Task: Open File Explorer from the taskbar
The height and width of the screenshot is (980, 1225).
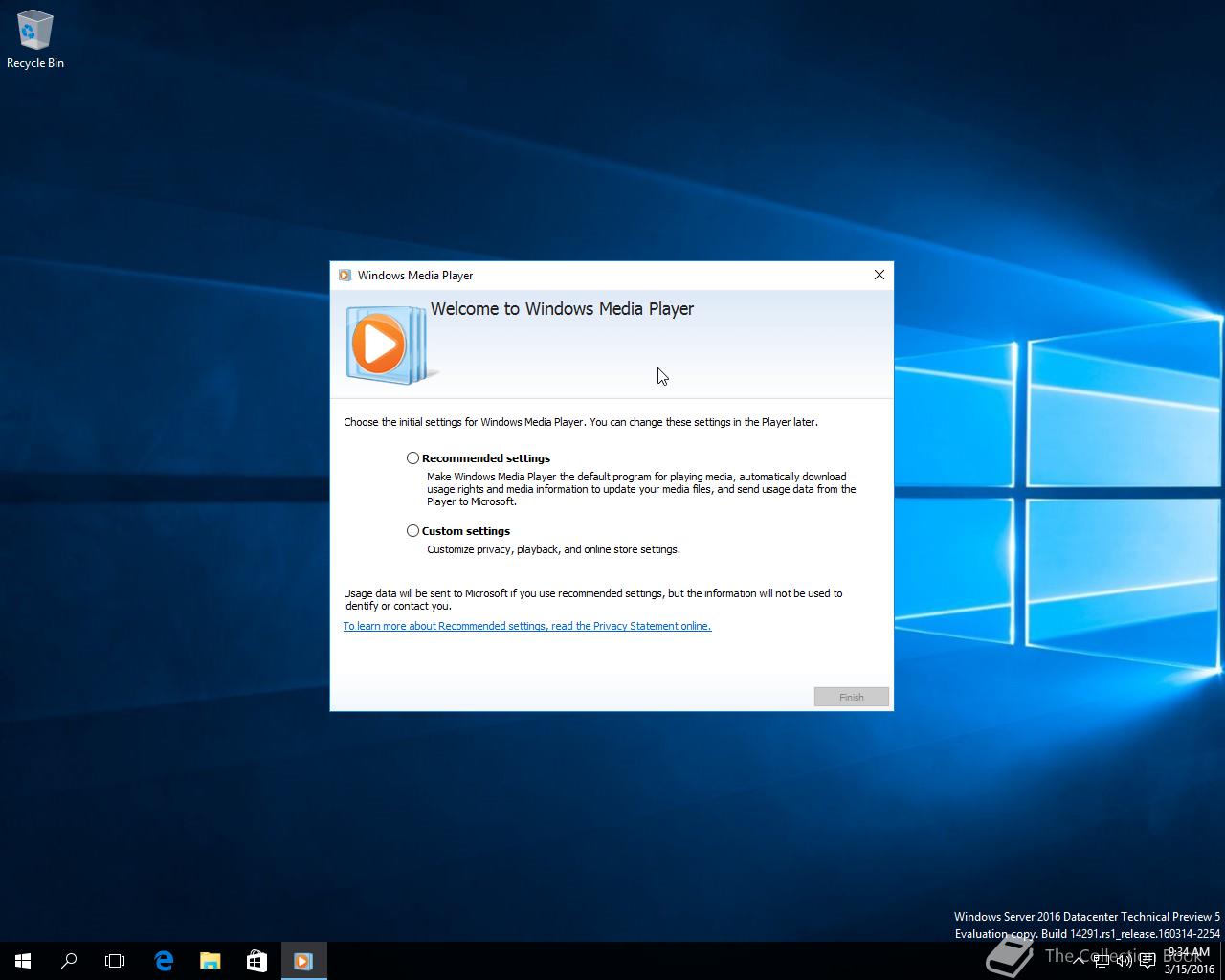Action: click(210, 961)
